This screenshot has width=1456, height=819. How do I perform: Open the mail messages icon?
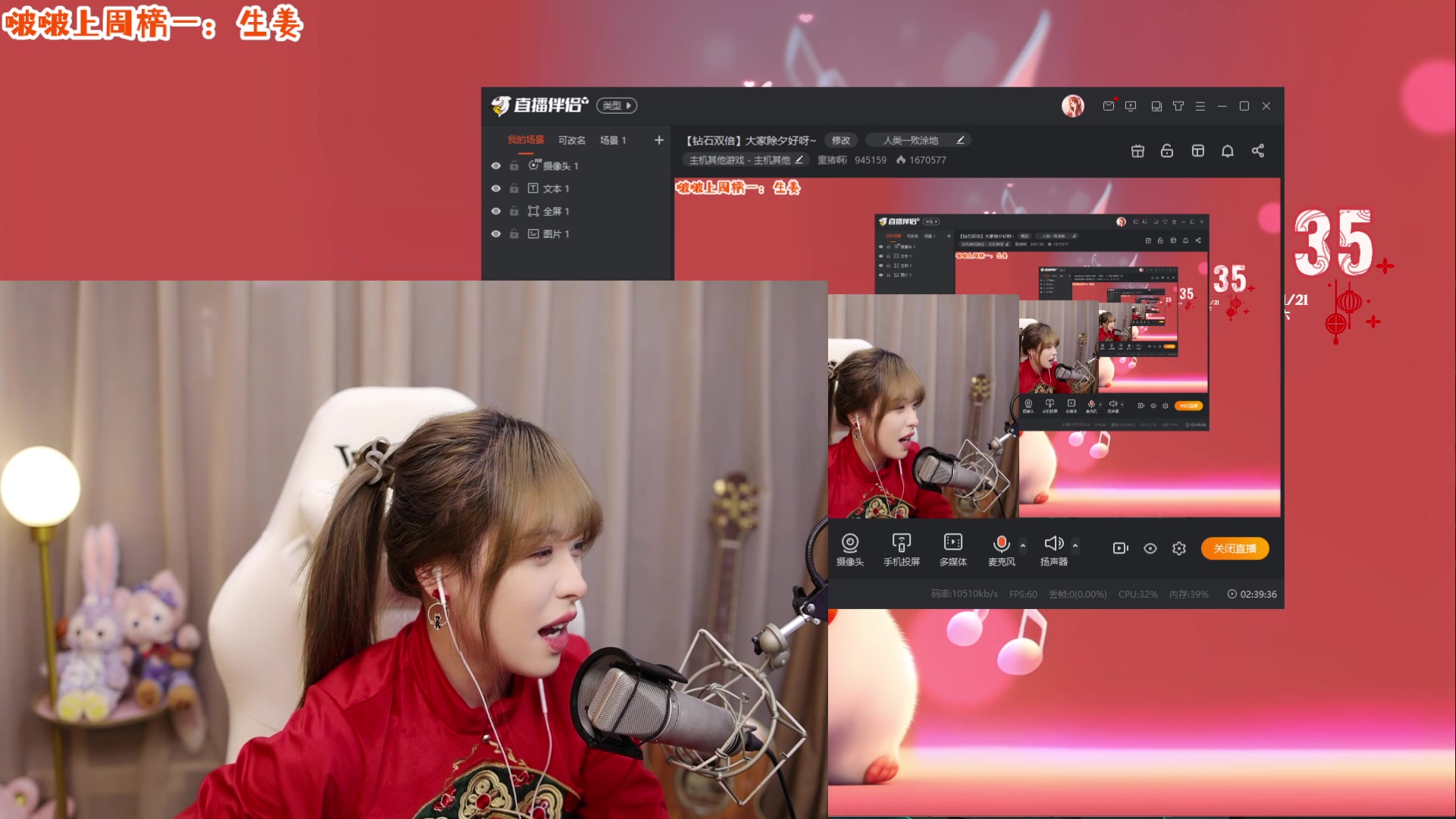[1108, 106]
